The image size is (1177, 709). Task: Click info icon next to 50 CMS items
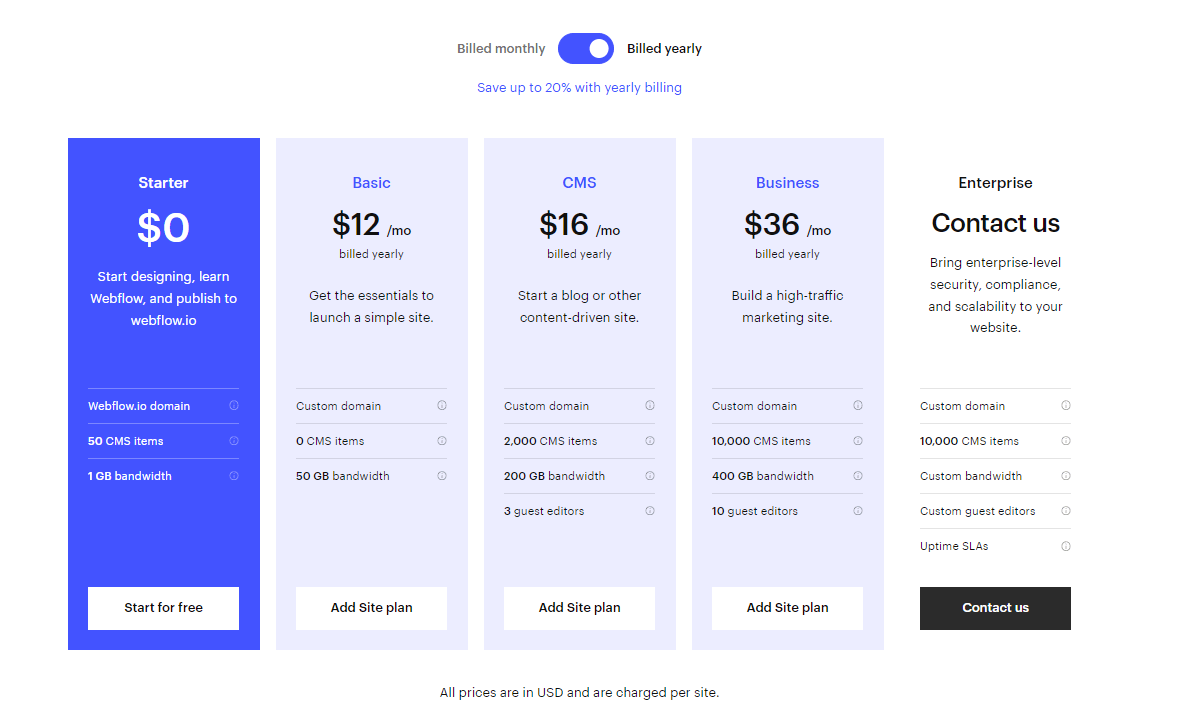click(234, 441)
